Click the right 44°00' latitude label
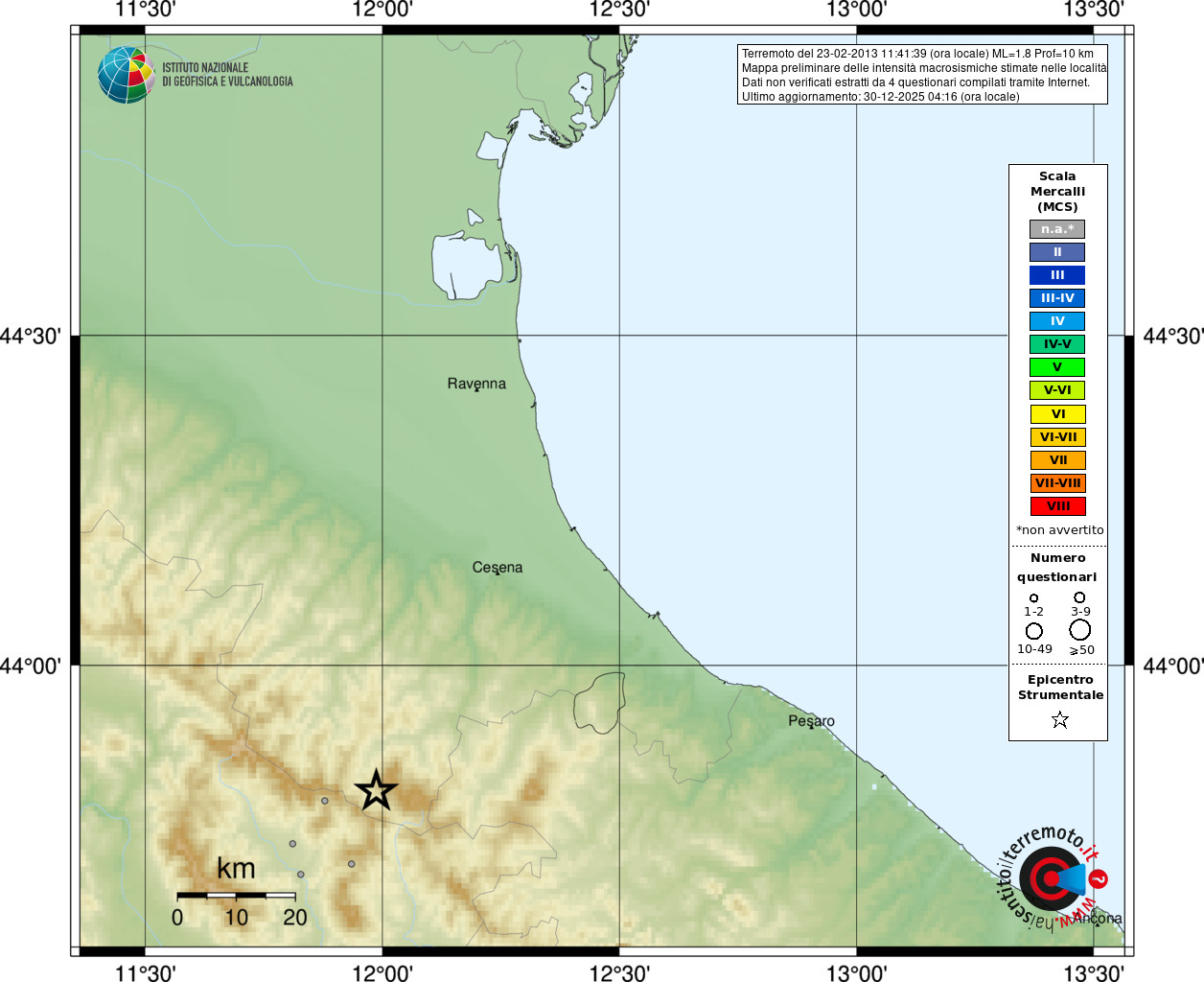The image size is (1204, 982). [x=1173, y=666]
